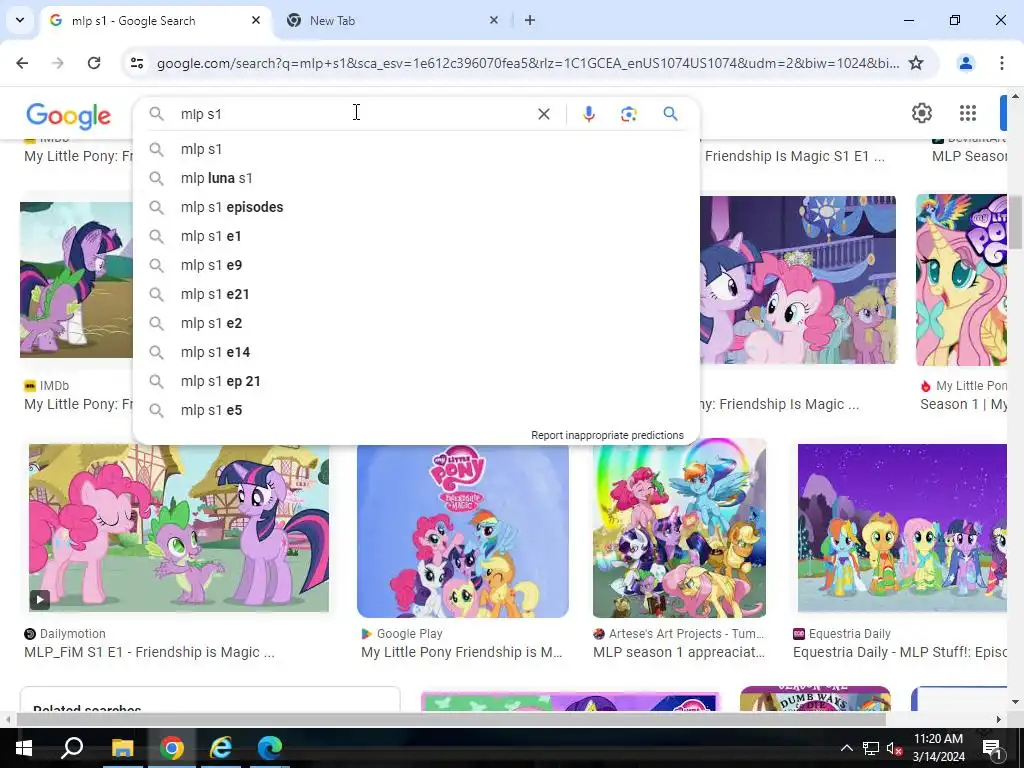The width and height of the screenshot is (1024, 768).
Task: Switch to the mlp s1 Google Search tab
Action: point(155,20)
